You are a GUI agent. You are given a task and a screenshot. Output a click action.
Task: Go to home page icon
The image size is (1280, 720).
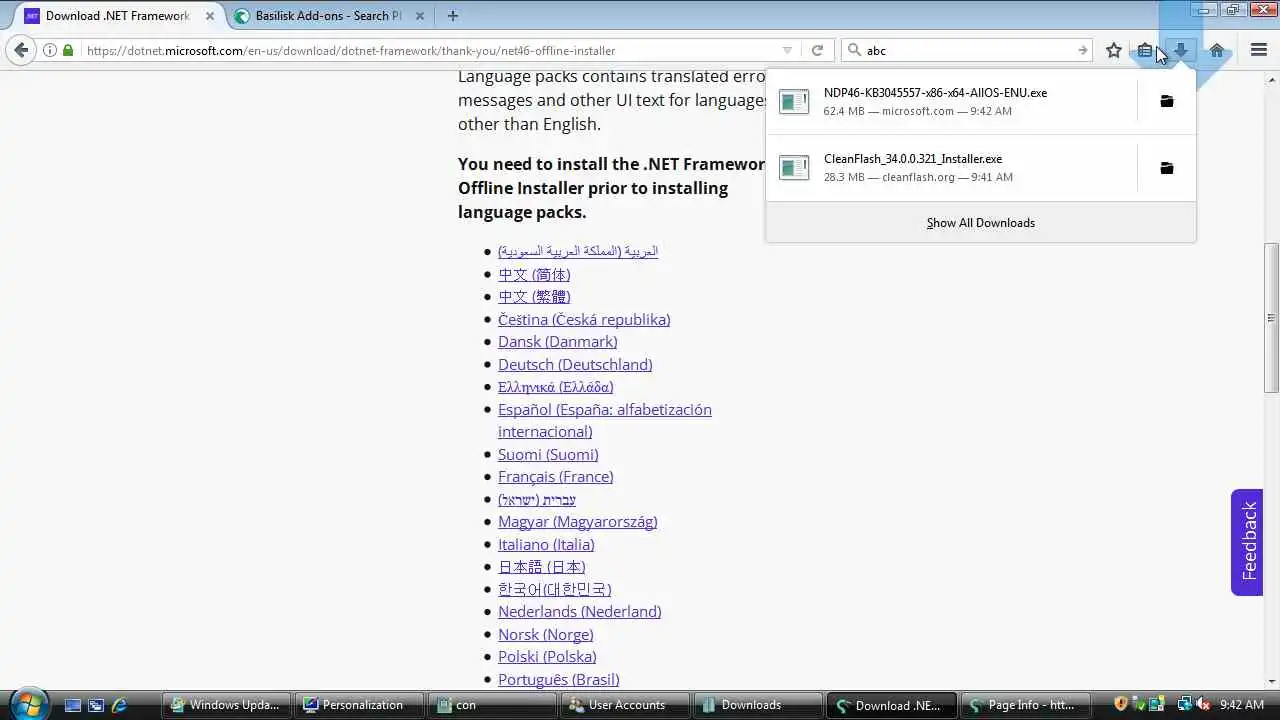click(x=1217, y=50)
